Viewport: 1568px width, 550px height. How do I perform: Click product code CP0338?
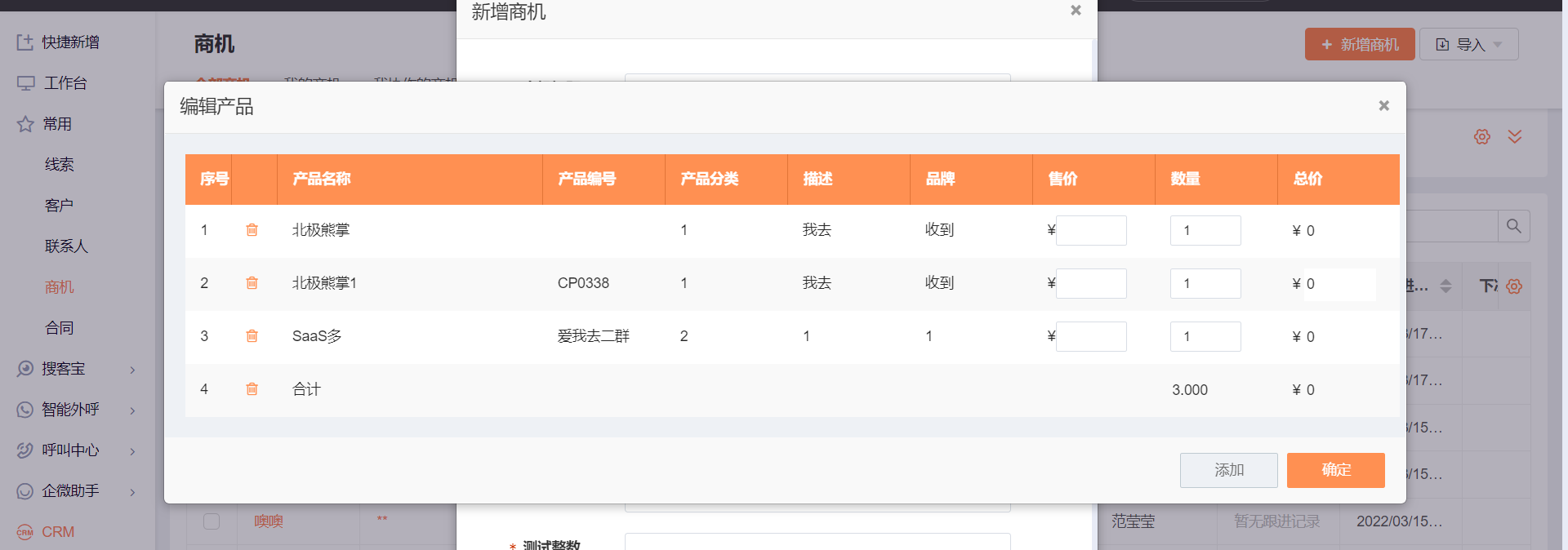point(583,283)
